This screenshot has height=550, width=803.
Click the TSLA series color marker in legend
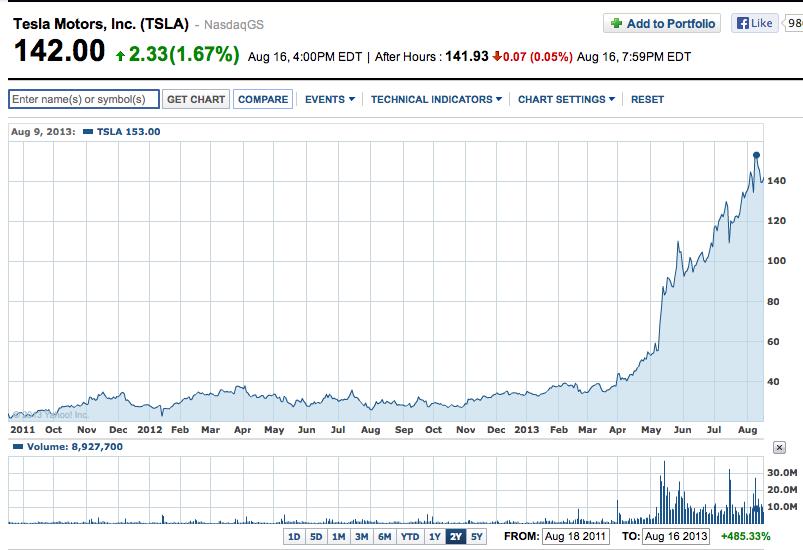[x=88, y=132]
